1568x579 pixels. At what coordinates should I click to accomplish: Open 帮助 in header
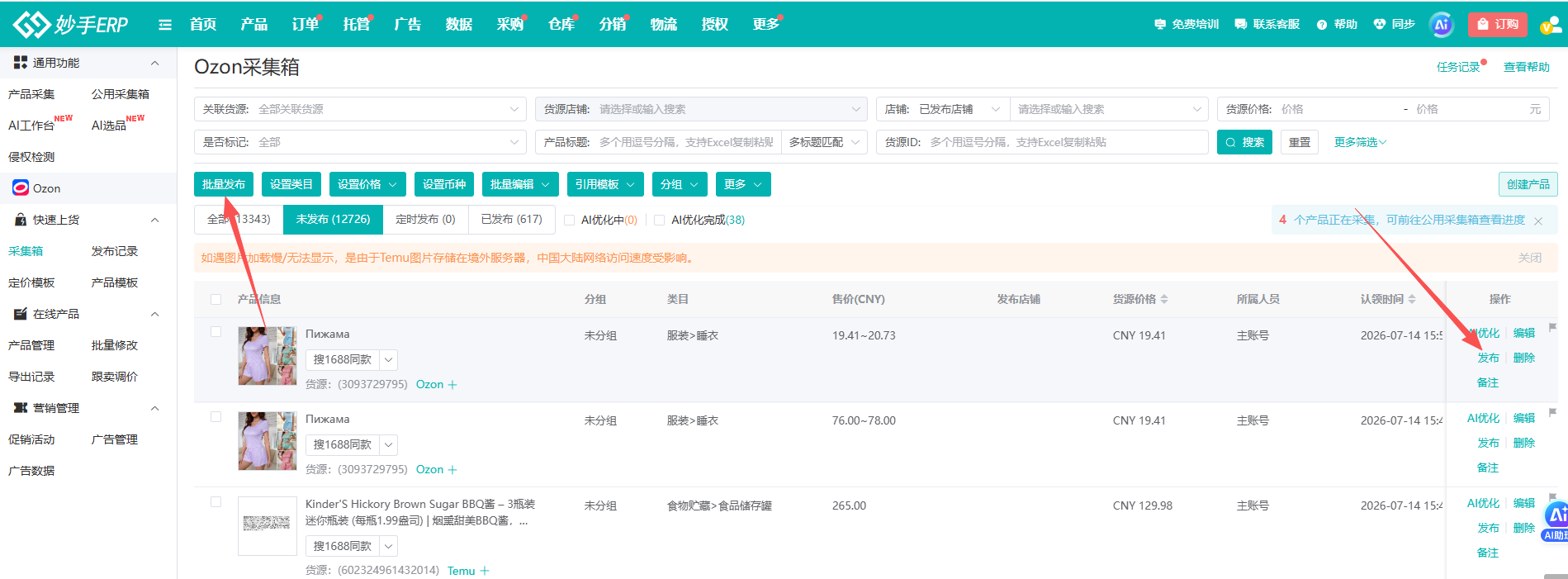tap(1337, 24)
